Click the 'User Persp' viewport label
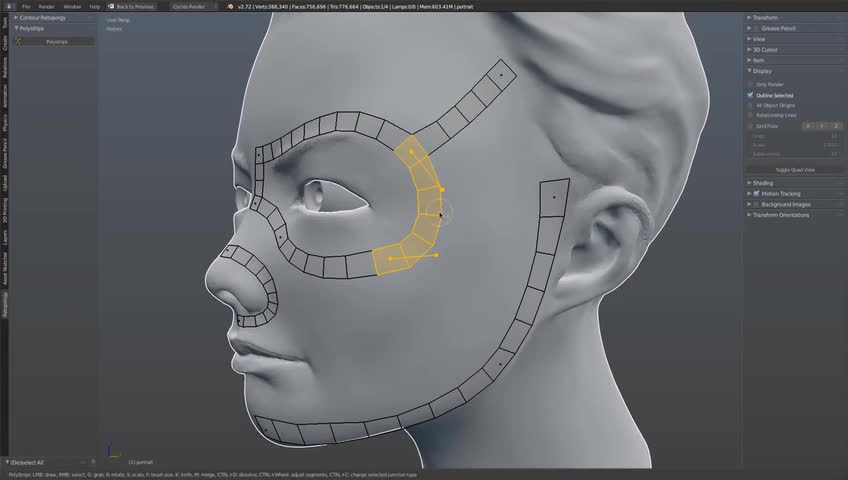 pos(118,20)
